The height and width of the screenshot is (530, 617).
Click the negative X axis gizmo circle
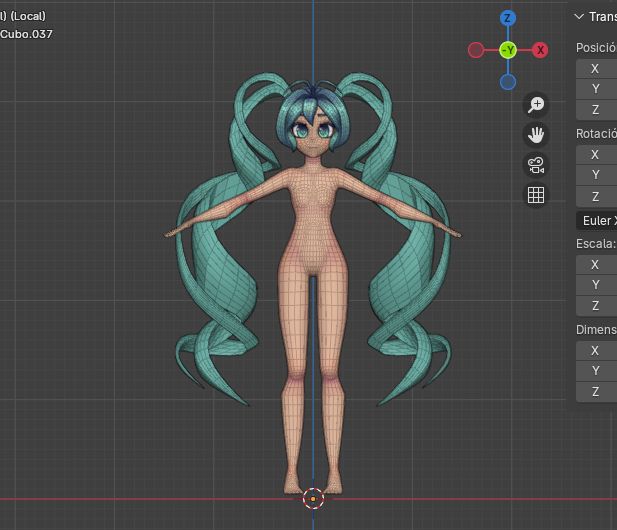[476, 50]
